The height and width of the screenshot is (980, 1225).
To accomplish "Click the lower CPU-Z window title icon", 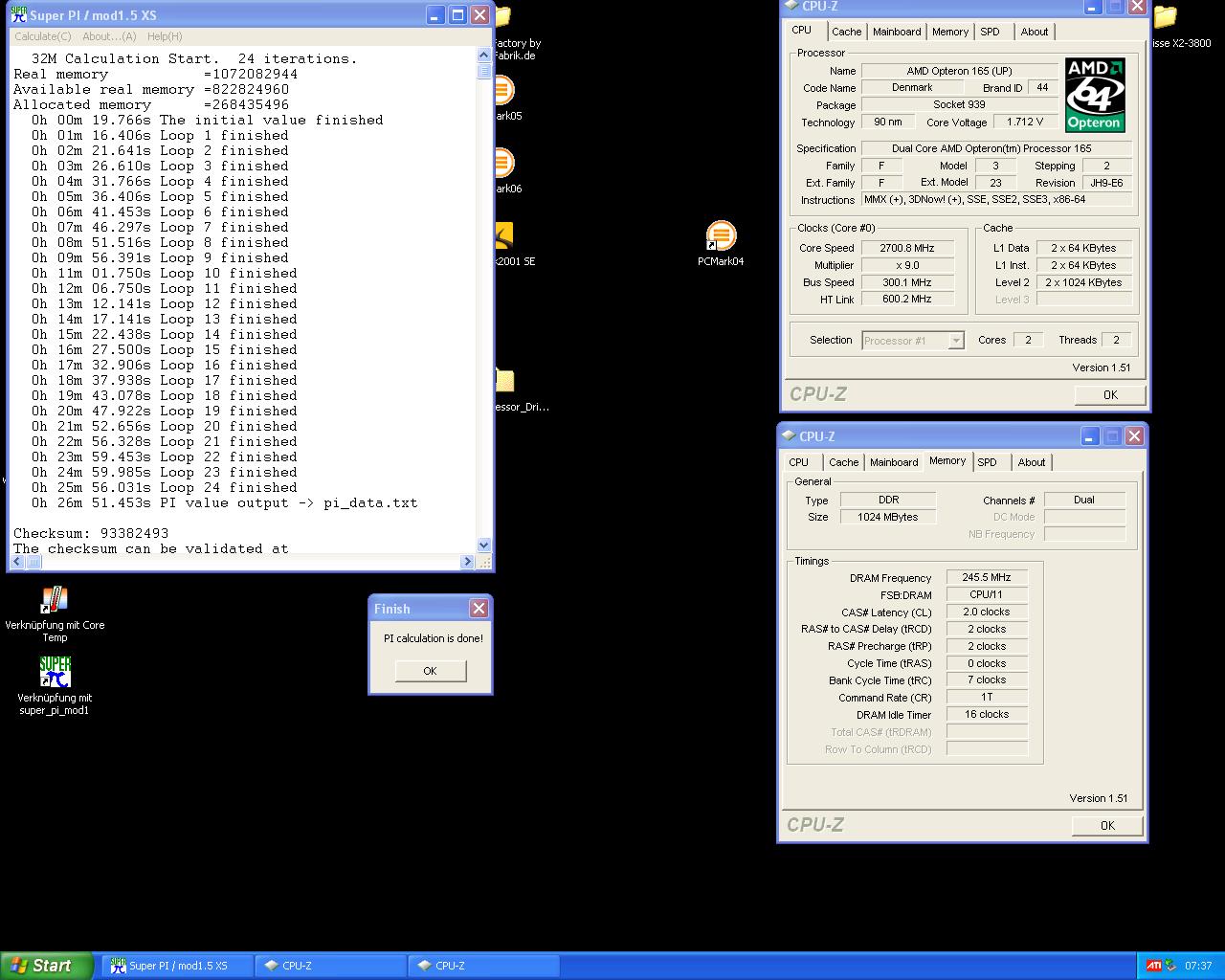I will (789, 435).
